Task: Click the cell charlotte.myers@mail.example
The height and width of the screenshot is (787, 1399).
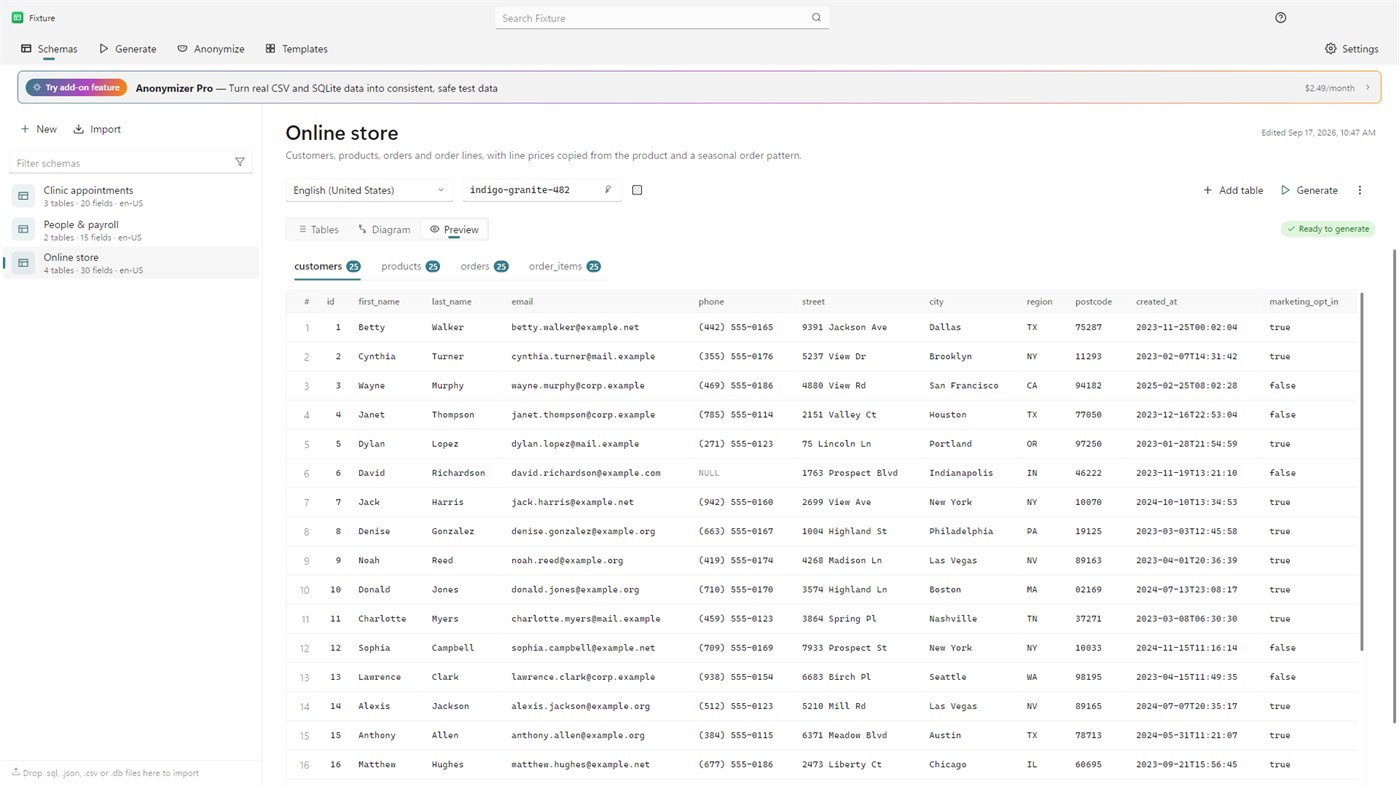Action: [x=586, y=619]
